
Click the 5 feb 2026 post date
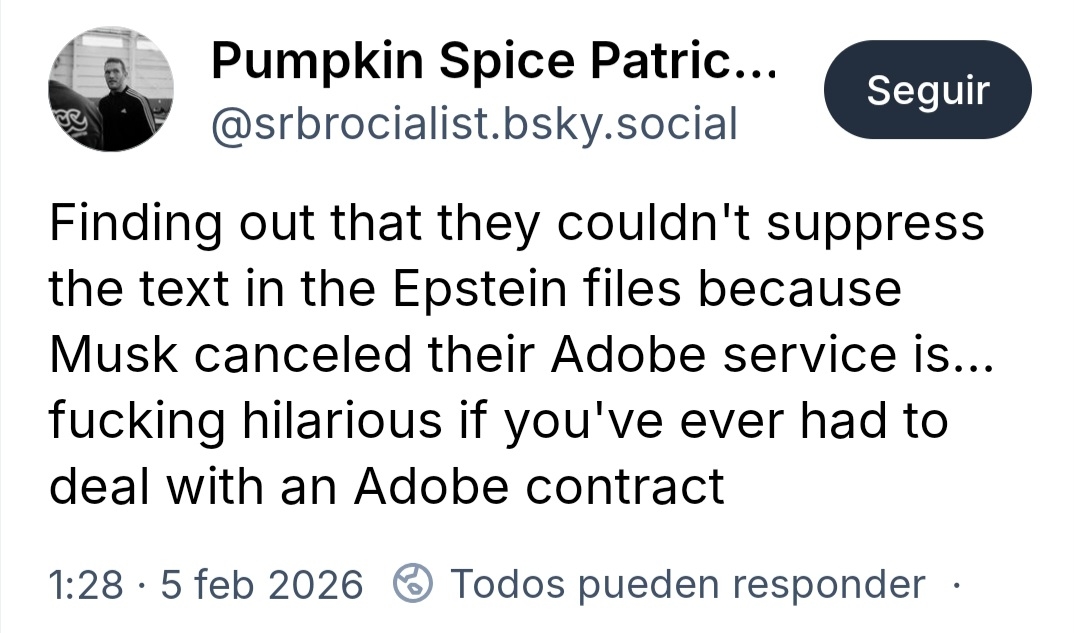pyautogui.click(x=261, y=584)
